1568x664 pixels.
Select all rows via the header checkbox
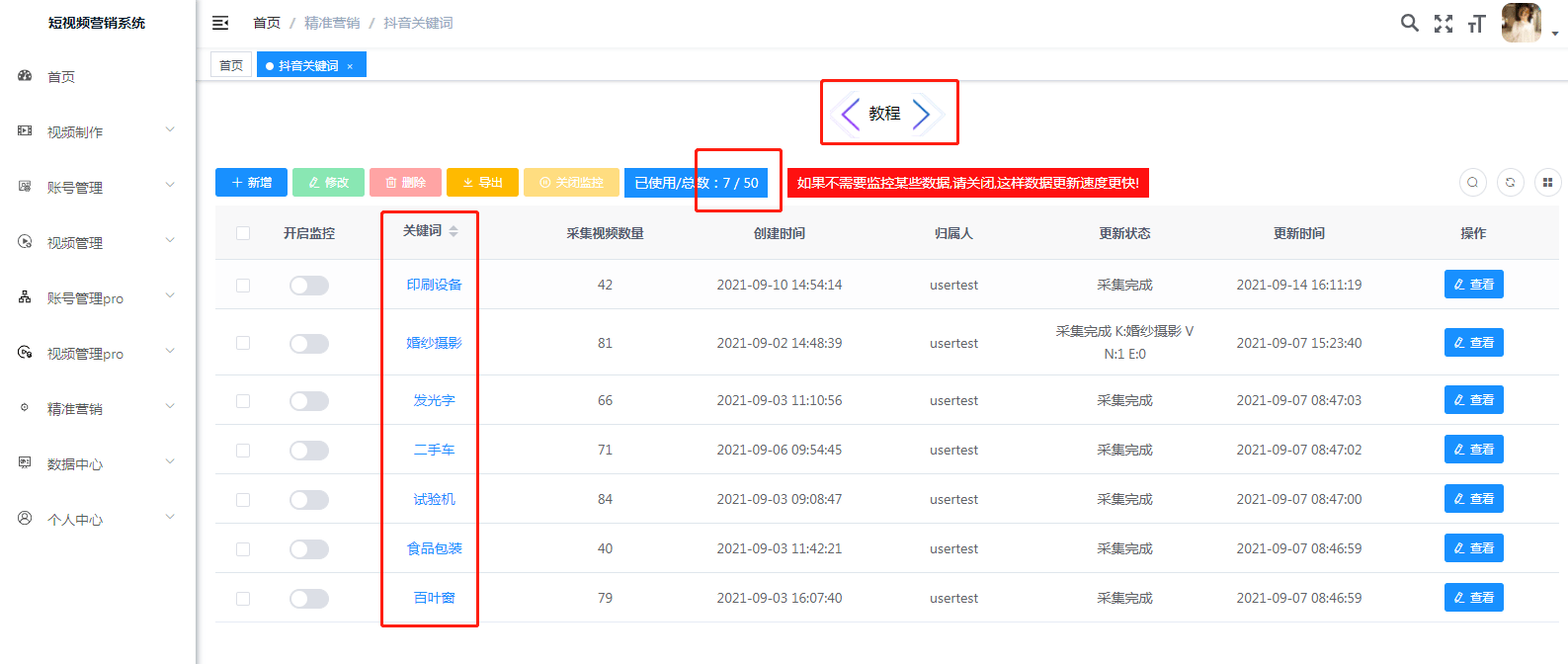coord(243,233)
